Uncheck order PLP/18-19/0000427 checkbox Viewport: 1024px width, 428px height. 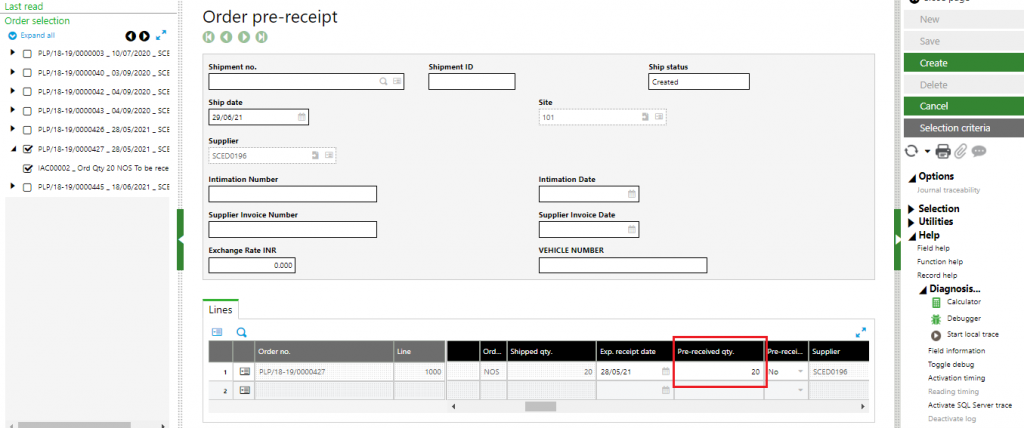tap(27, 149)
